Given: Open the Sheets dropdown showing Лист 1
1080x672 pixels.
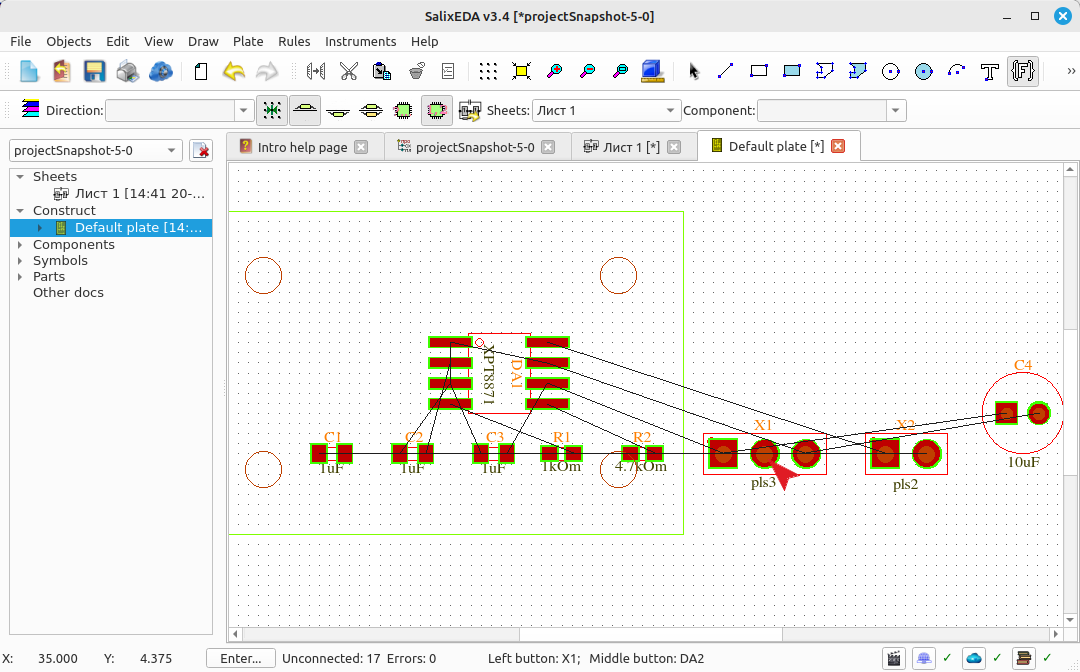Looking at the screenshot, I should point(606,110).
